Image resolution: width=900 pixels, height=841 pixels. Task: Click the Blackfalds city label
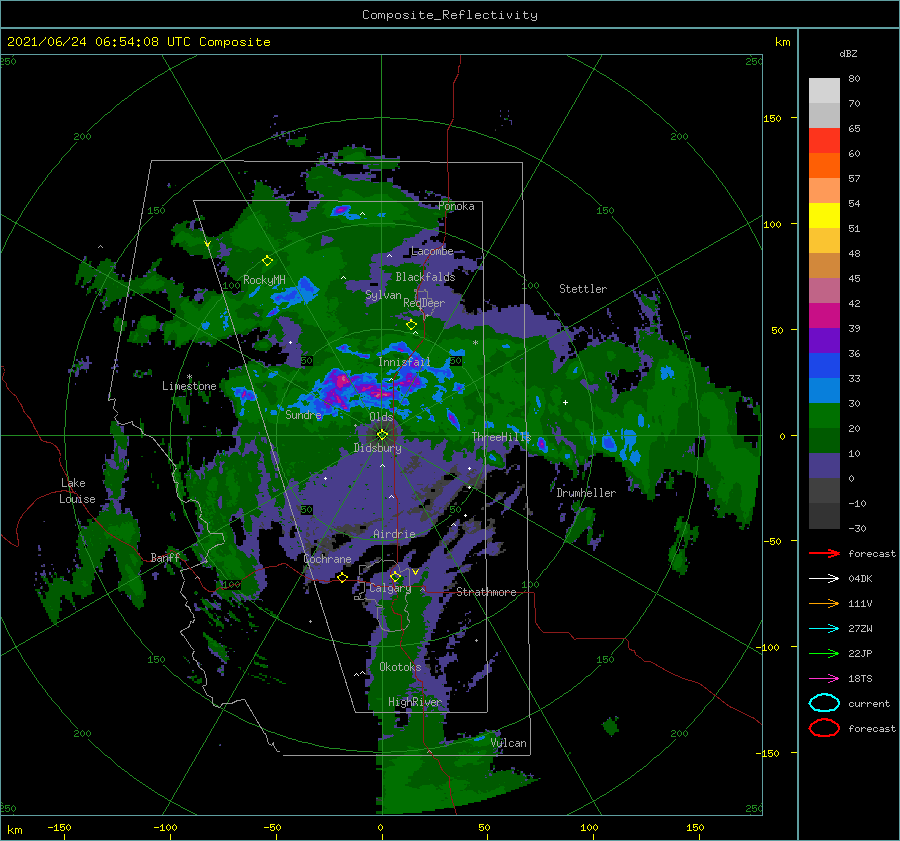point(425,277)
